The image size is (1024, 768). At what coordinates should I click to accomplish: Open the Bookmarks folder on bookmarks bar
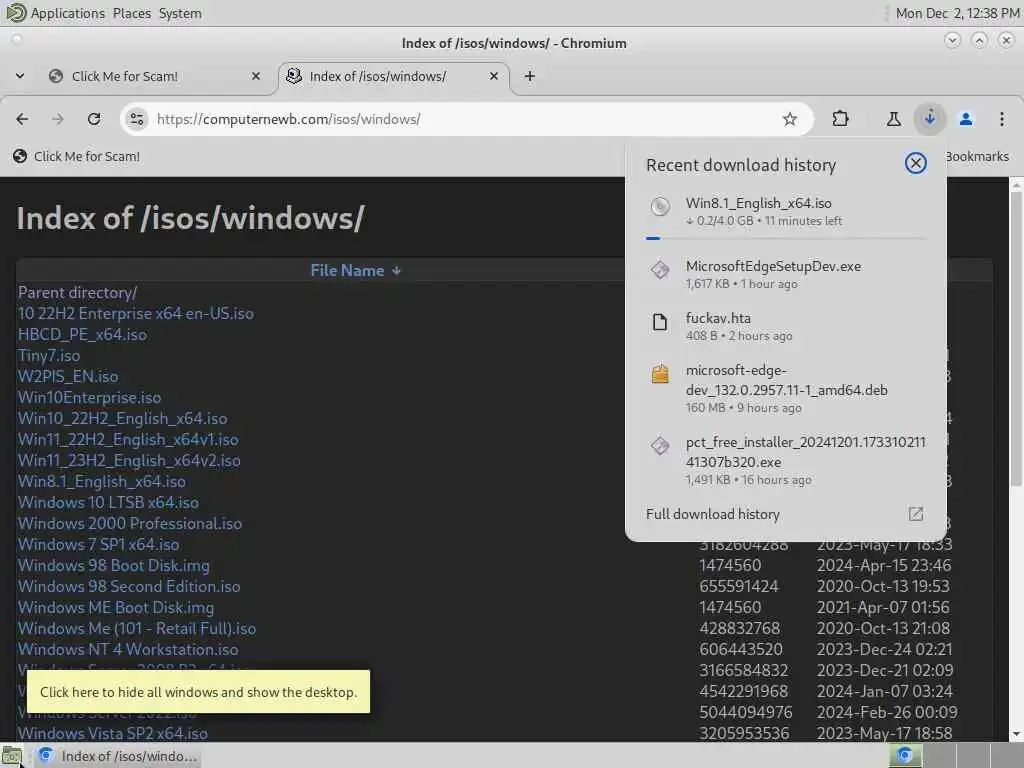click(977, 157)
